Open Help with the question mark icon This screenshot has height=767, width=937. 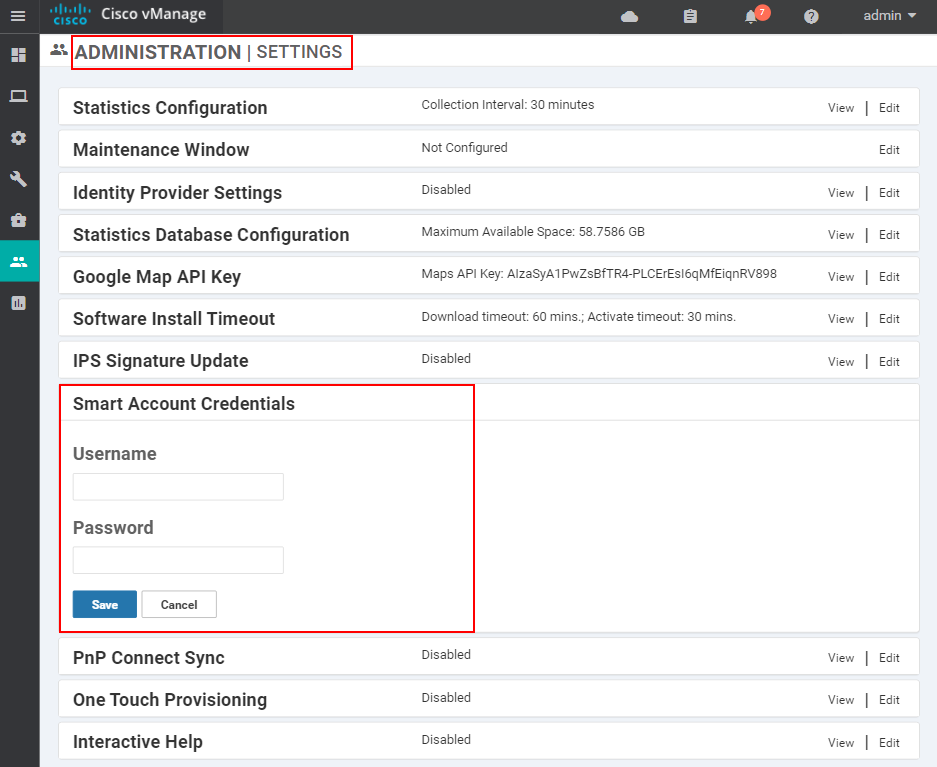[x=811, y=16]
